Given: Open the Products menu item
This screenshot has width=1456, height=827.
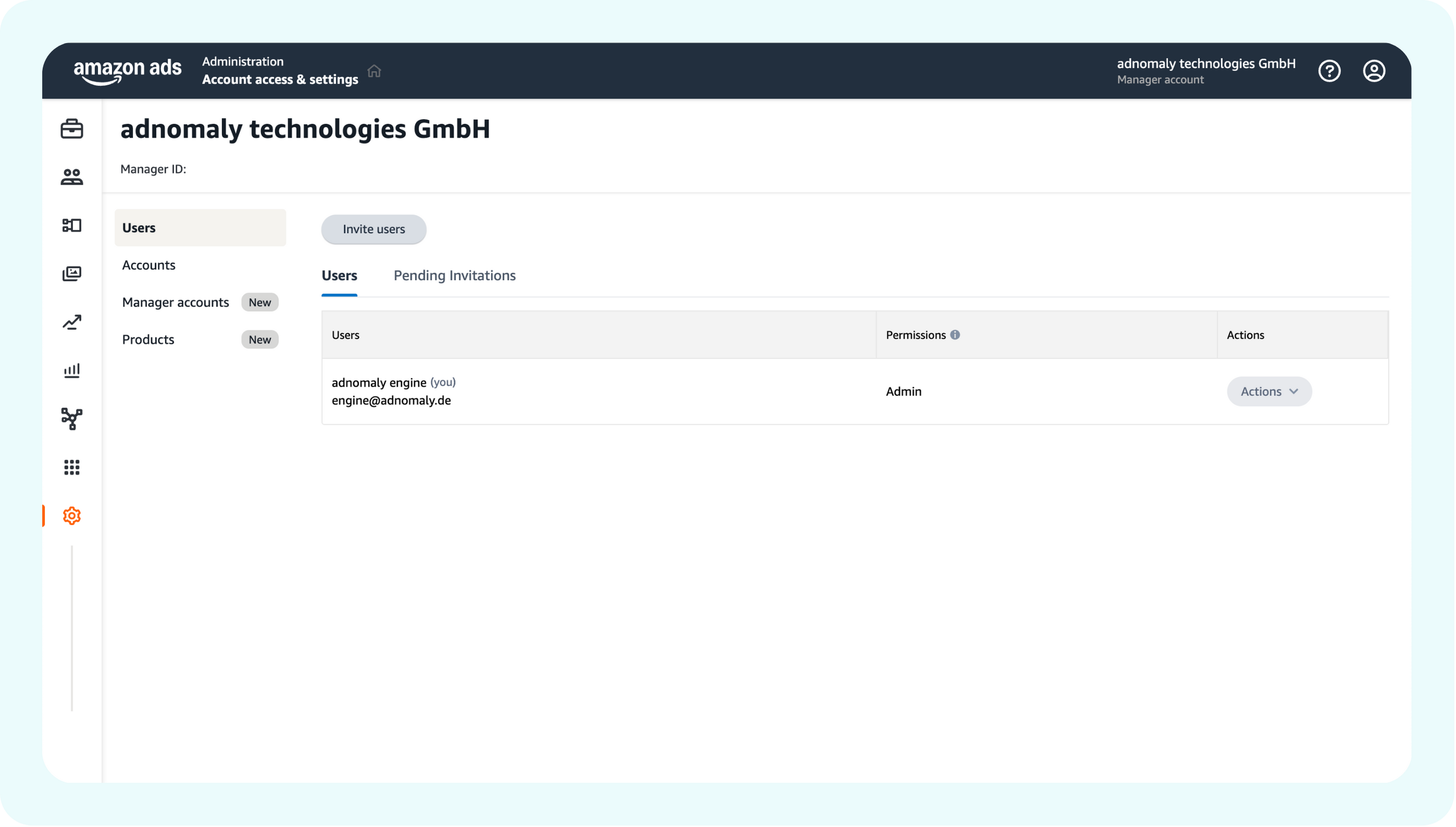Looking at the screenshot, I should [x=148, y=340].
